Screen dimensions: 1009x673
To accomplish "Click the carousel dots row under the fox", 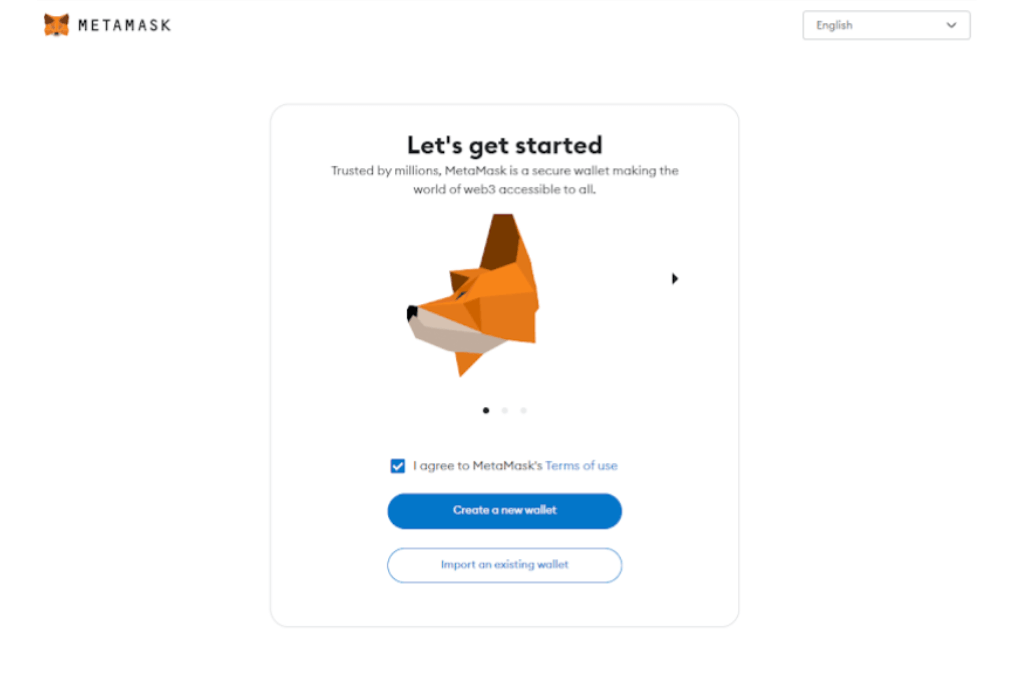I will tap(505, 410).
